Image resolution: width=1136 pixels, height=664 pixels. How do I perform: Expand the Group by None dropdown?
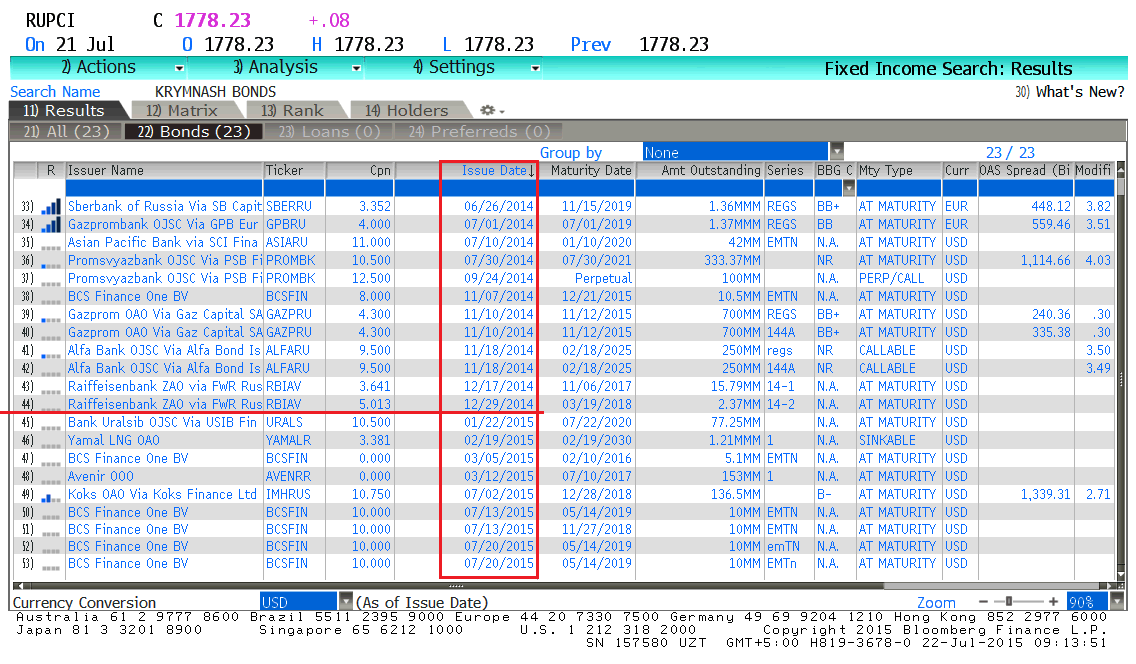tap(837, 152)
